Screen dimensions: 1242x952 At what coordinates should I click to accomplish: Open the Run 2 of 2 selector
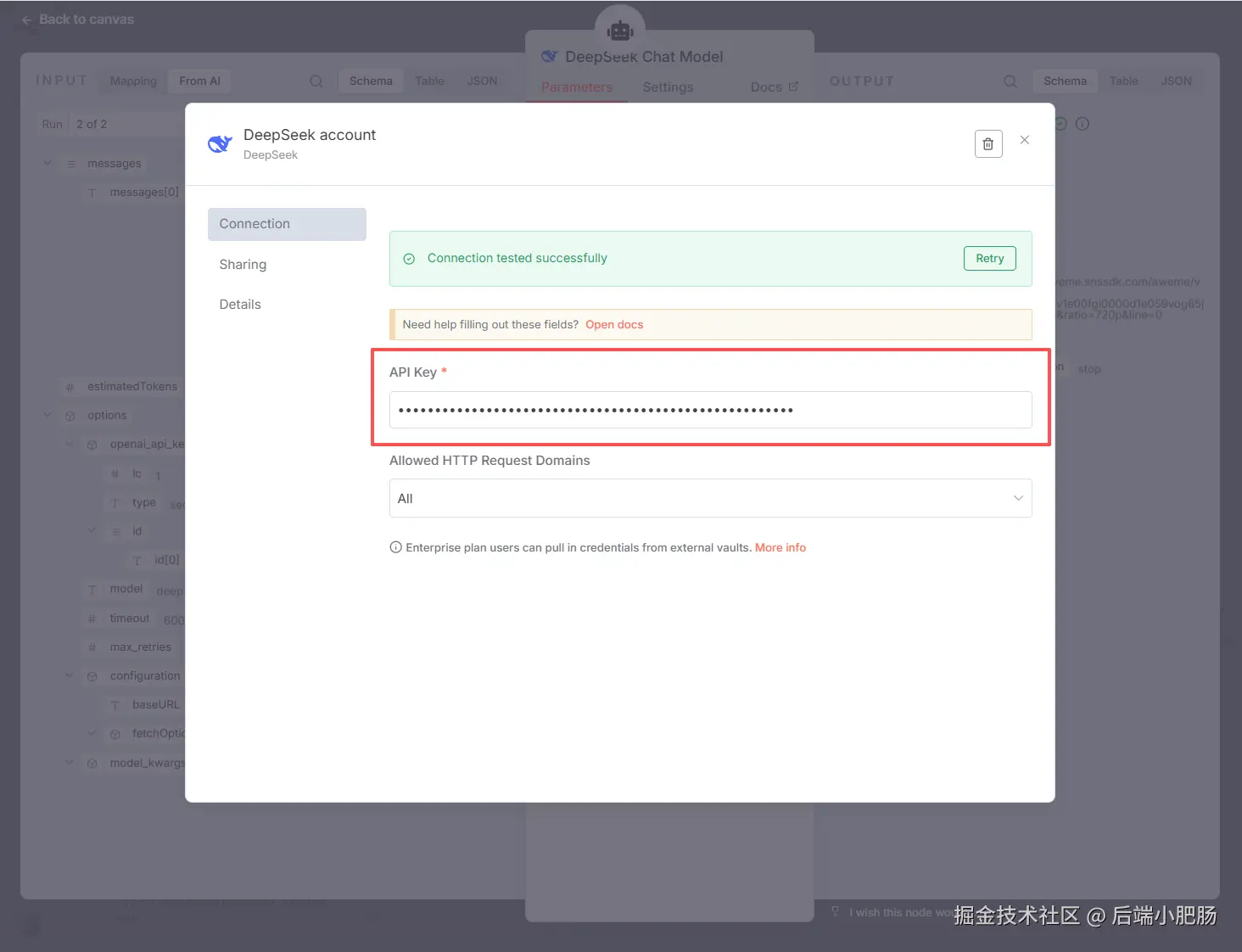coord(110,125)
